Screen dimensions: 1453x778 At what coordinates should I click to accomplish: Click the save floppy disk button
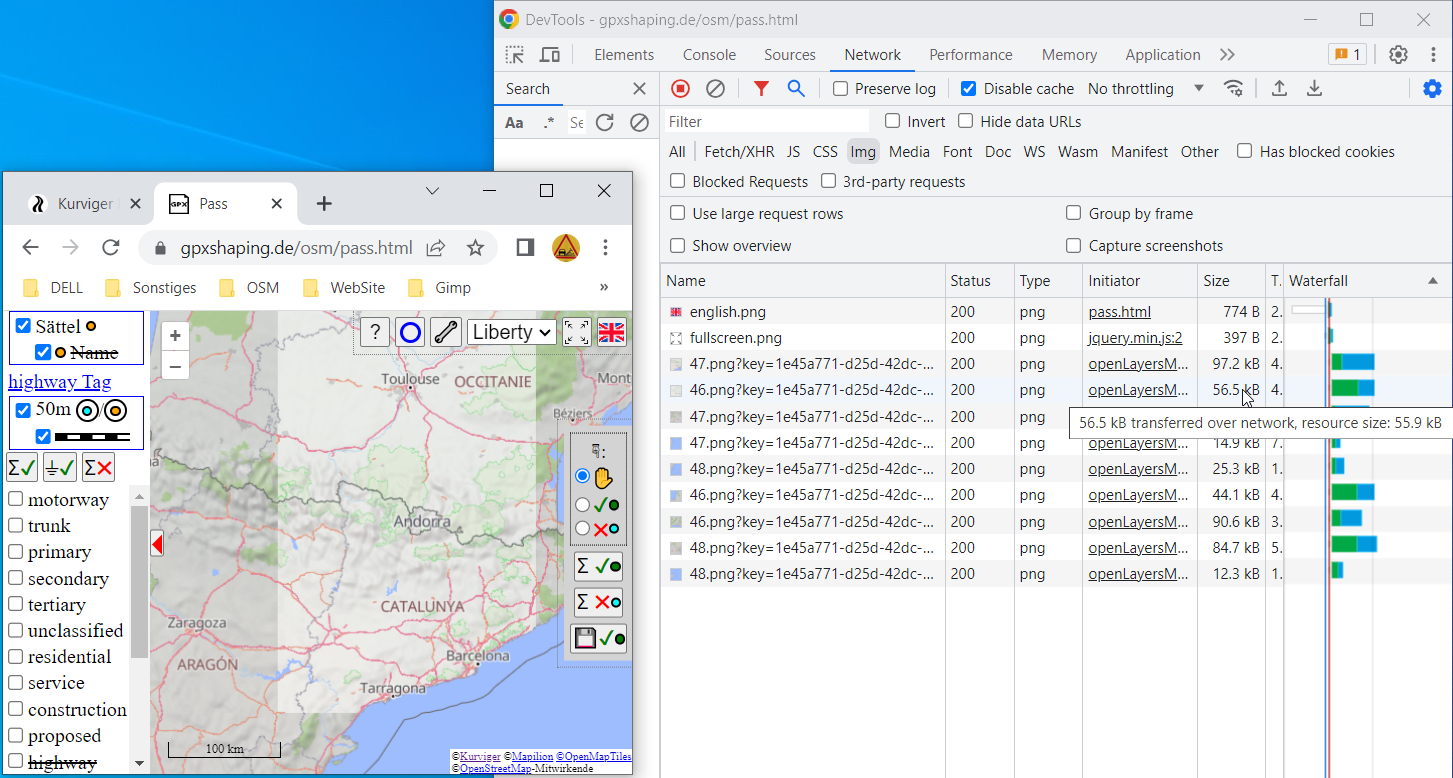point(598,639)
